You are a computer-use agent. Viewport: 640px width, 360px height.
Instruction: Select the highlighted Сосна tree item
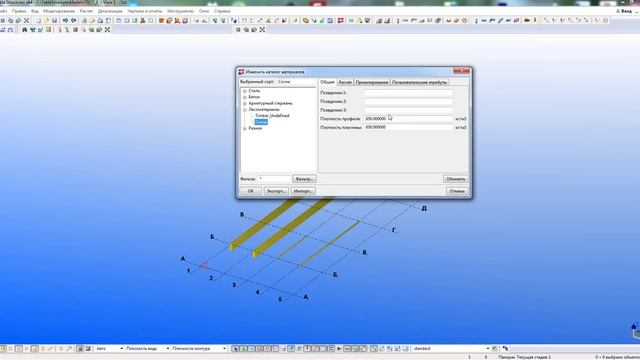261,122
